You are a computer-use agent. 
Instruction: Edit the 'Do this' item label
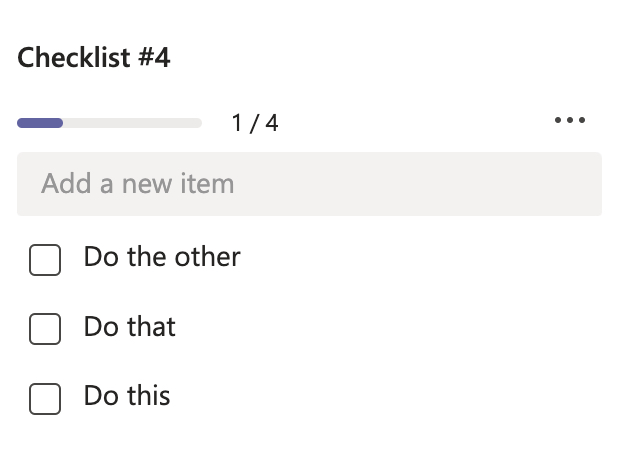(127, 395)
